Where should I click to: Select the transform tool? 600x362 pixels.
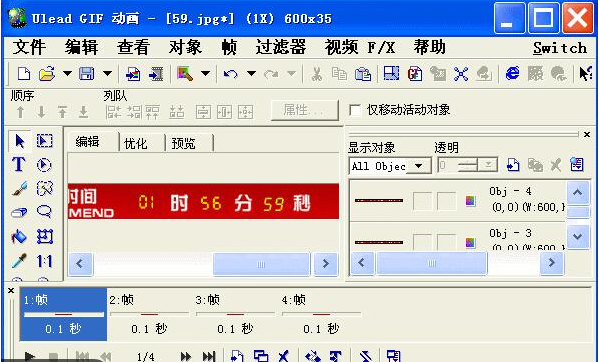(44, 236)
